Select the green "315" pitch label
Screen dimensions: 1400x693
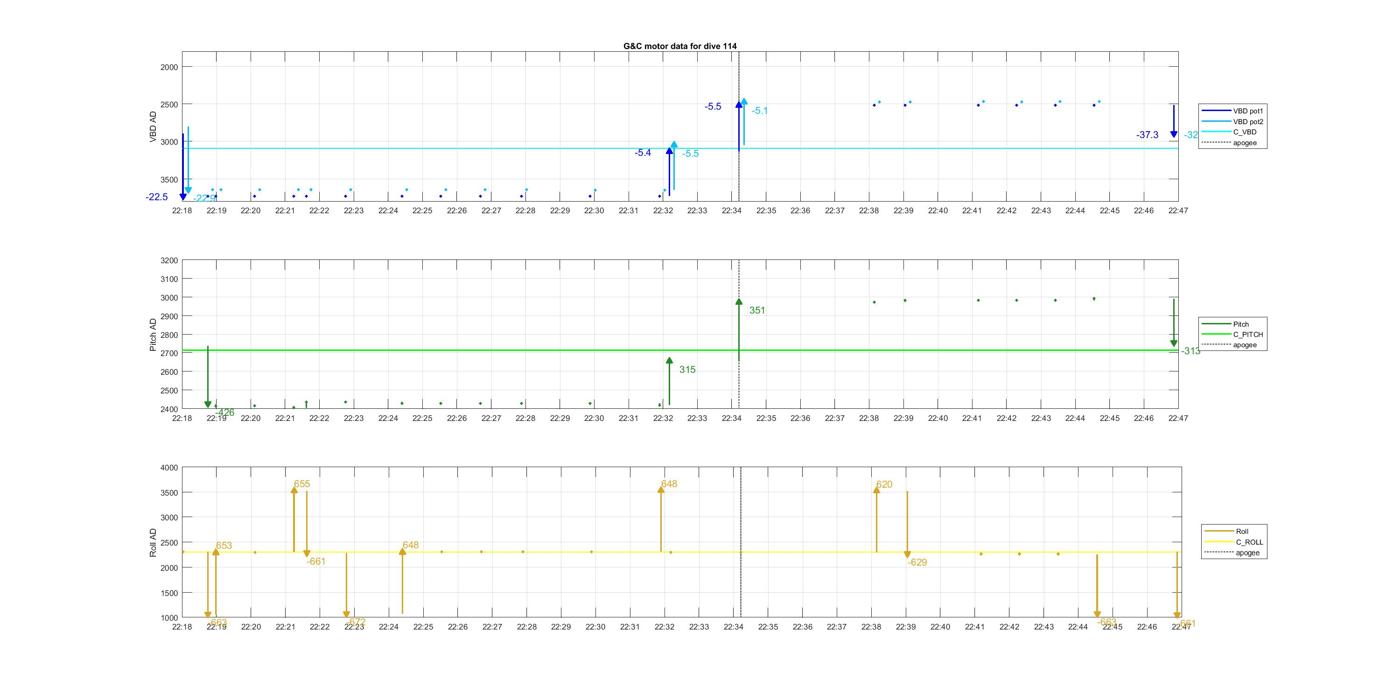[x=687, y=370]
